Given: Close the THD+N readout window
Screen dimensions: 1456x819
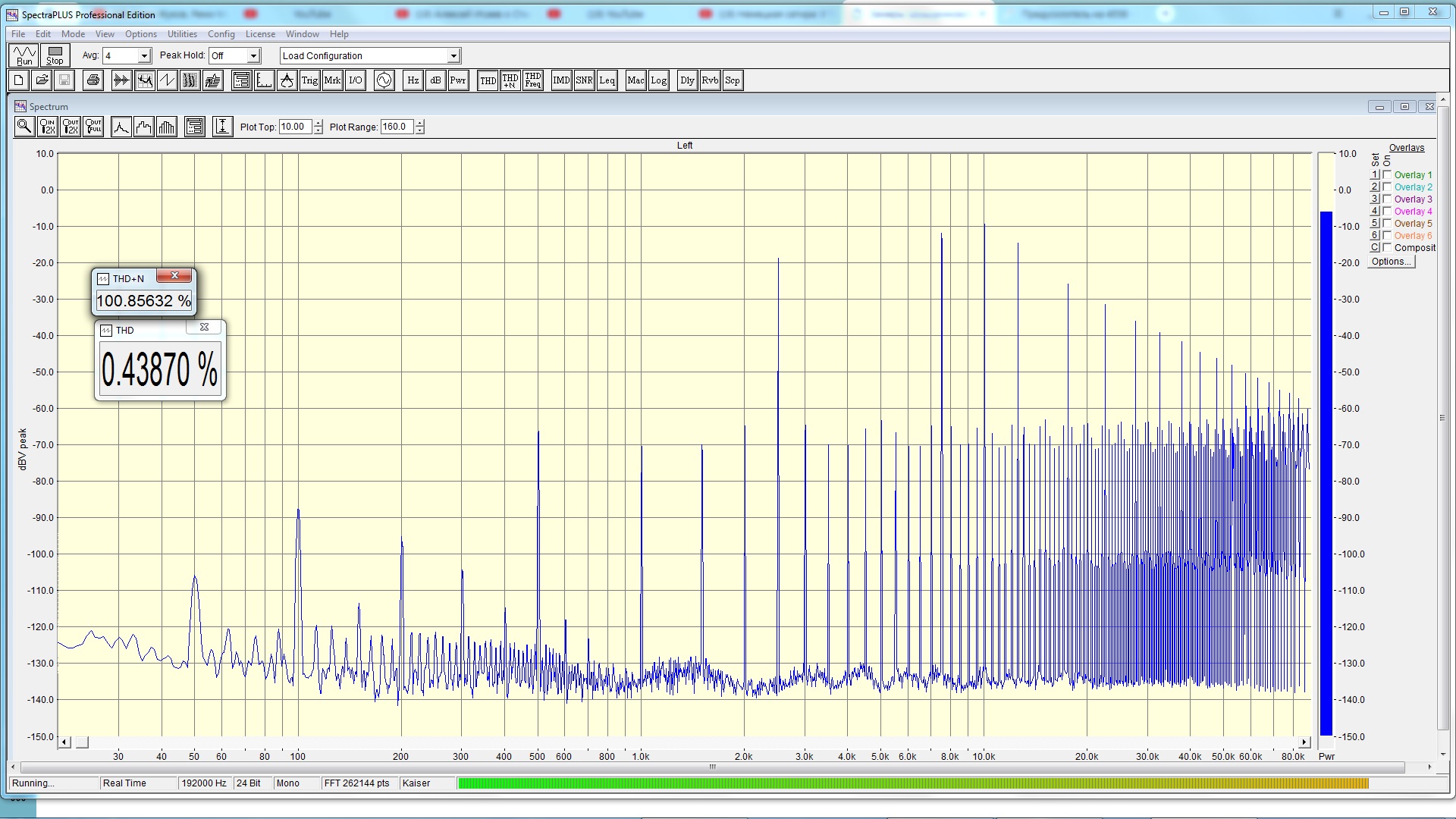Looking at the screenshot, I should [175, 275].
